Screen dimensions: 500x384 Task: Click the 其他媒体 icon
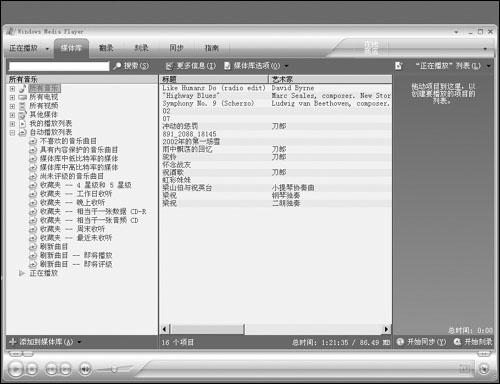(23, 115)
